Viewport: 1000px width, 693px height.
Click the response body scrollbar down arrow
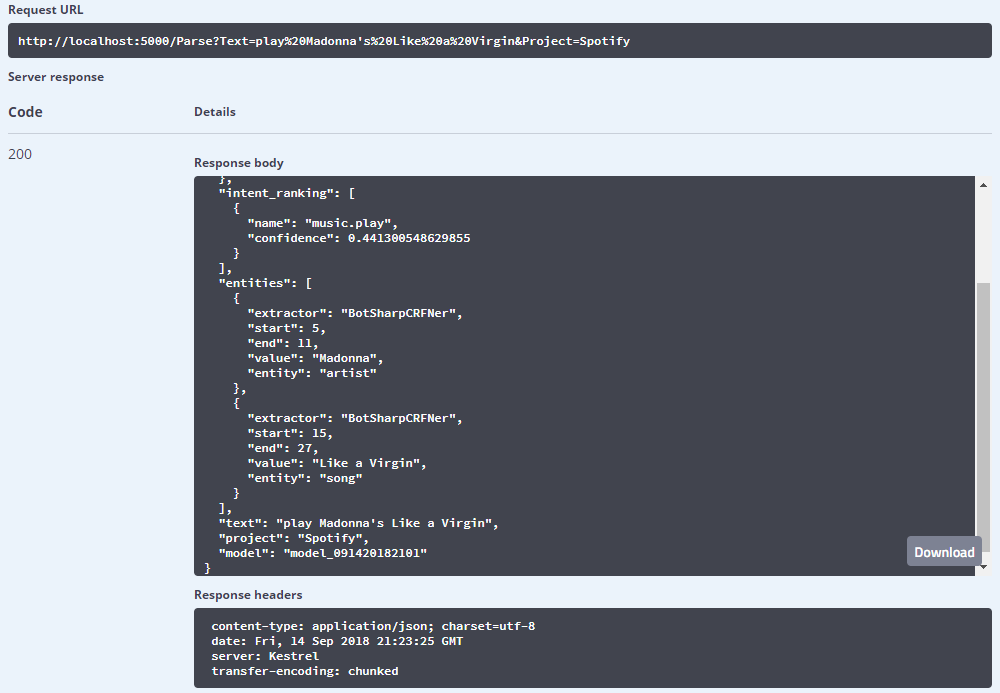(983, 567)
